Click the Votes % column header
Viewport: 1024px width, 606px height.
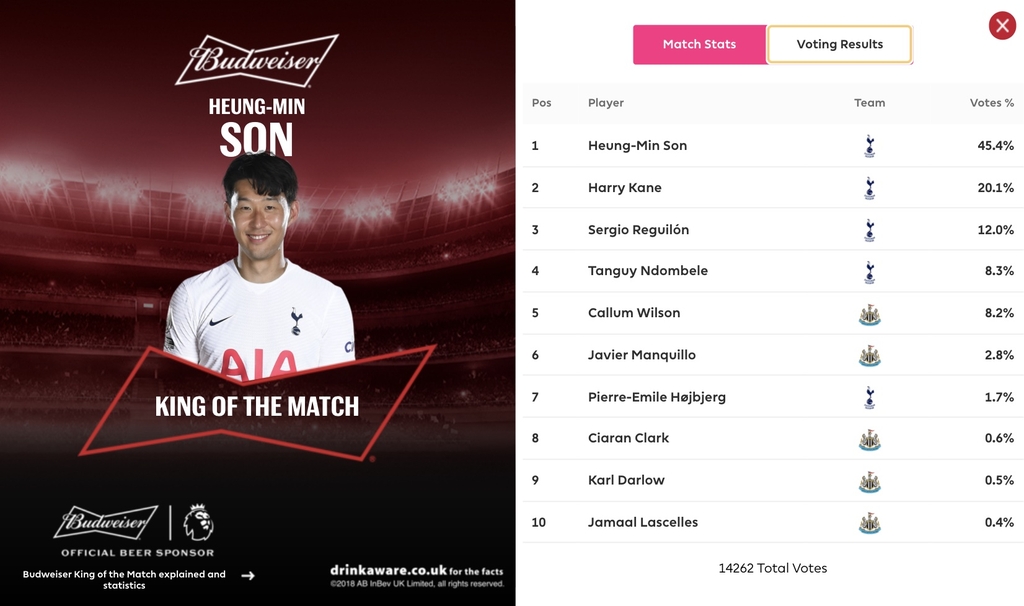991,103
